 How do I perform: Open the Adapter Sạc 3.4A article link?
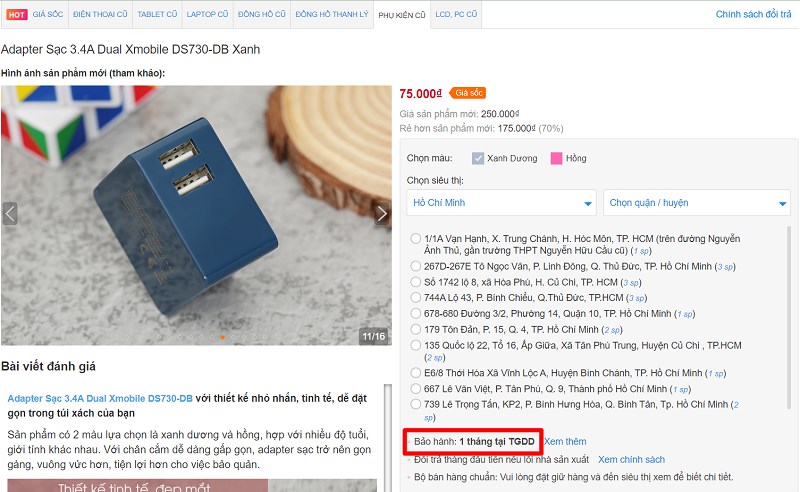point(100,399)
